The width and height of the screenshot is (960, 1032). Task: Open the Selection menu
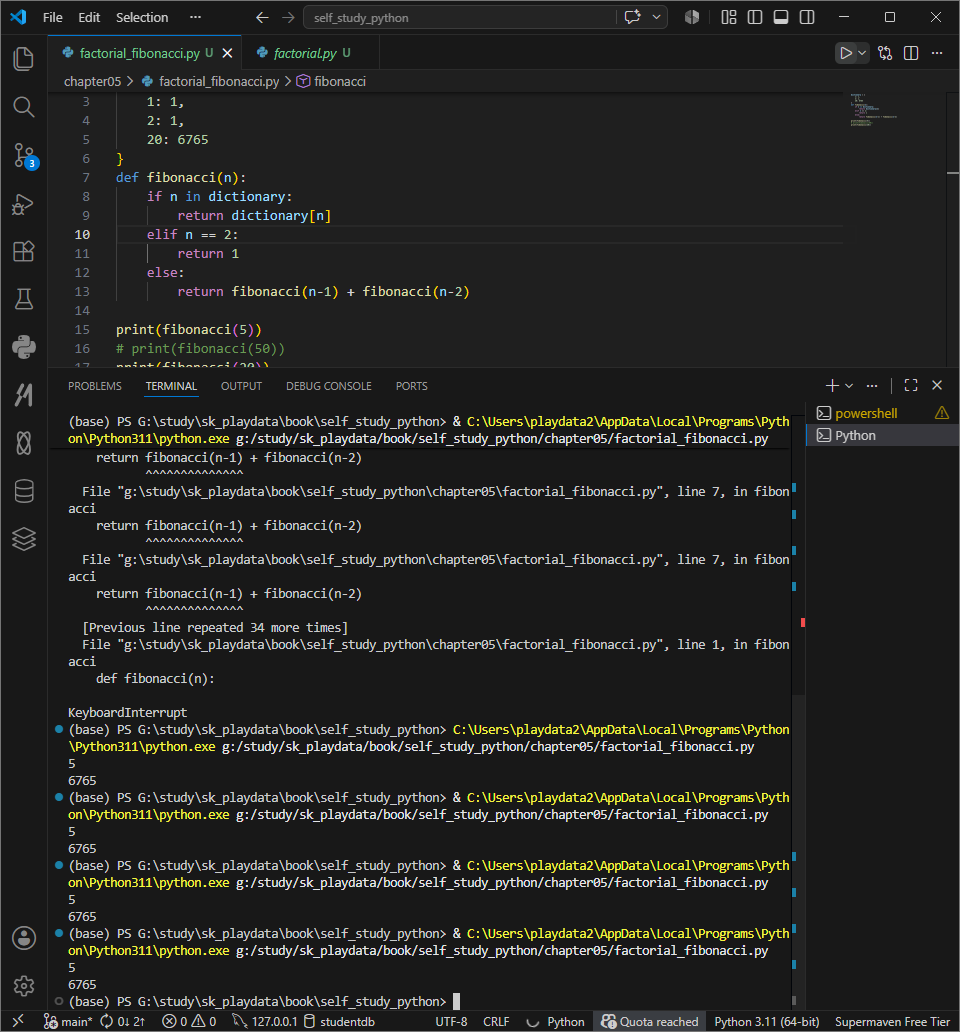[142, 18]
